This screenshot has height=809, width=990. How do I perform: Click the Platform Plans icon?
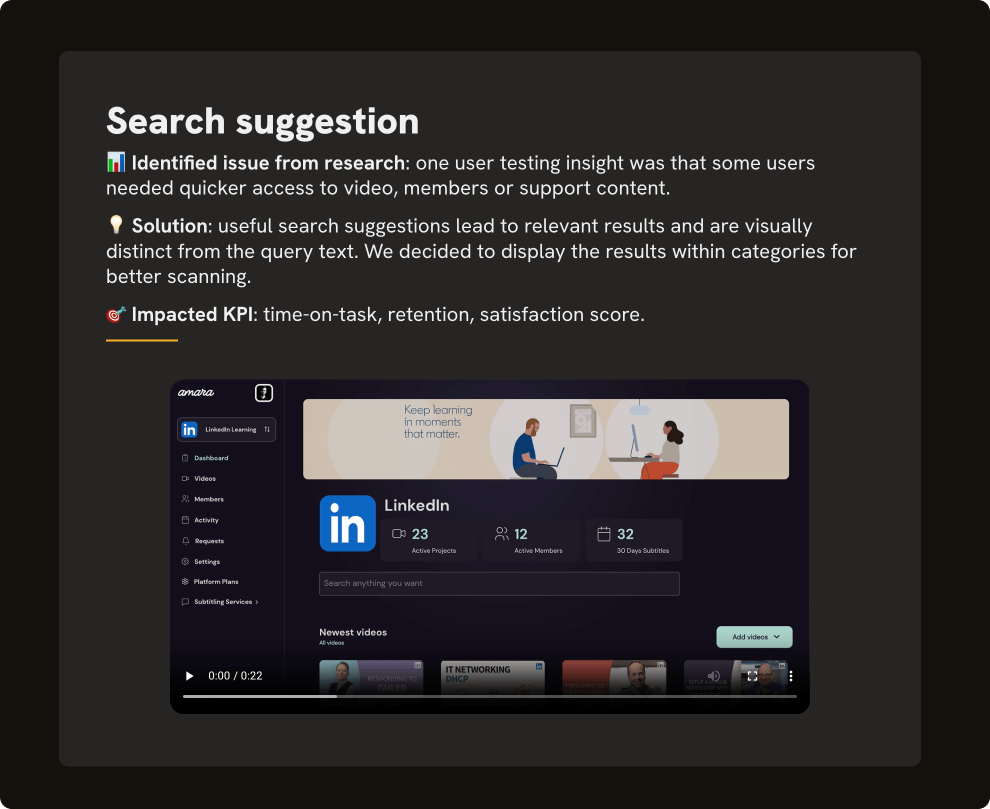point(185,582)
